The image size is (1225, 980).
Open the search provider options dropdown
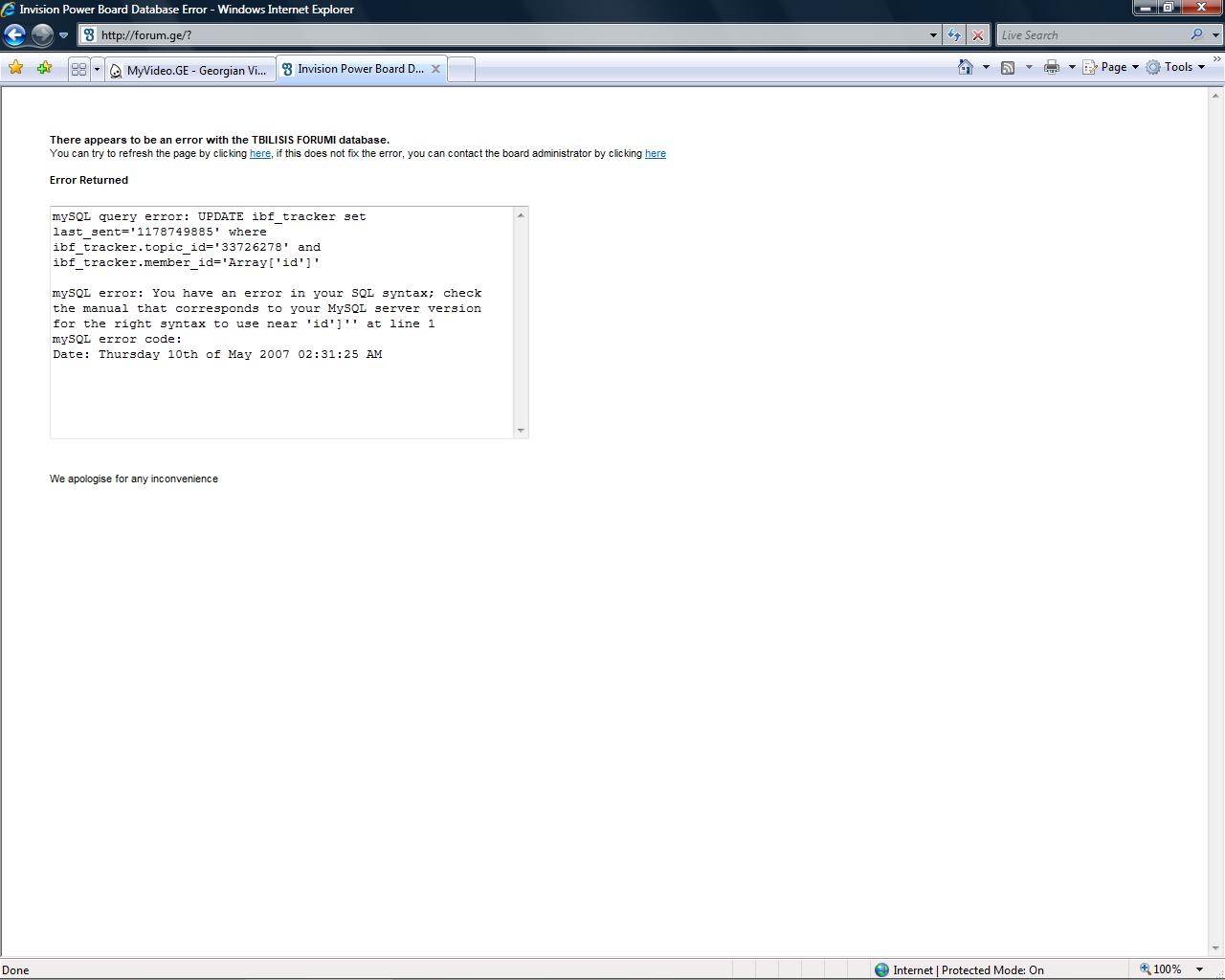click(1215, 35)
